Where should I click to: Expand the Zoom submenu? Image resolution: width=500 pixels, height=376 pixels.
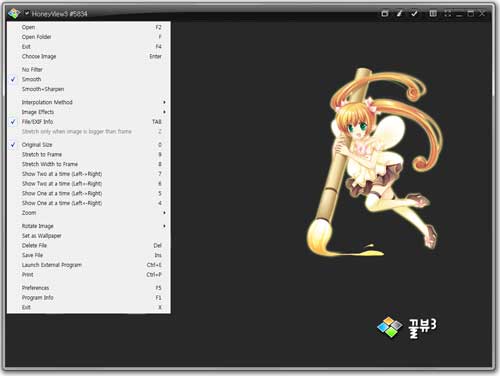tap(89, 213)
